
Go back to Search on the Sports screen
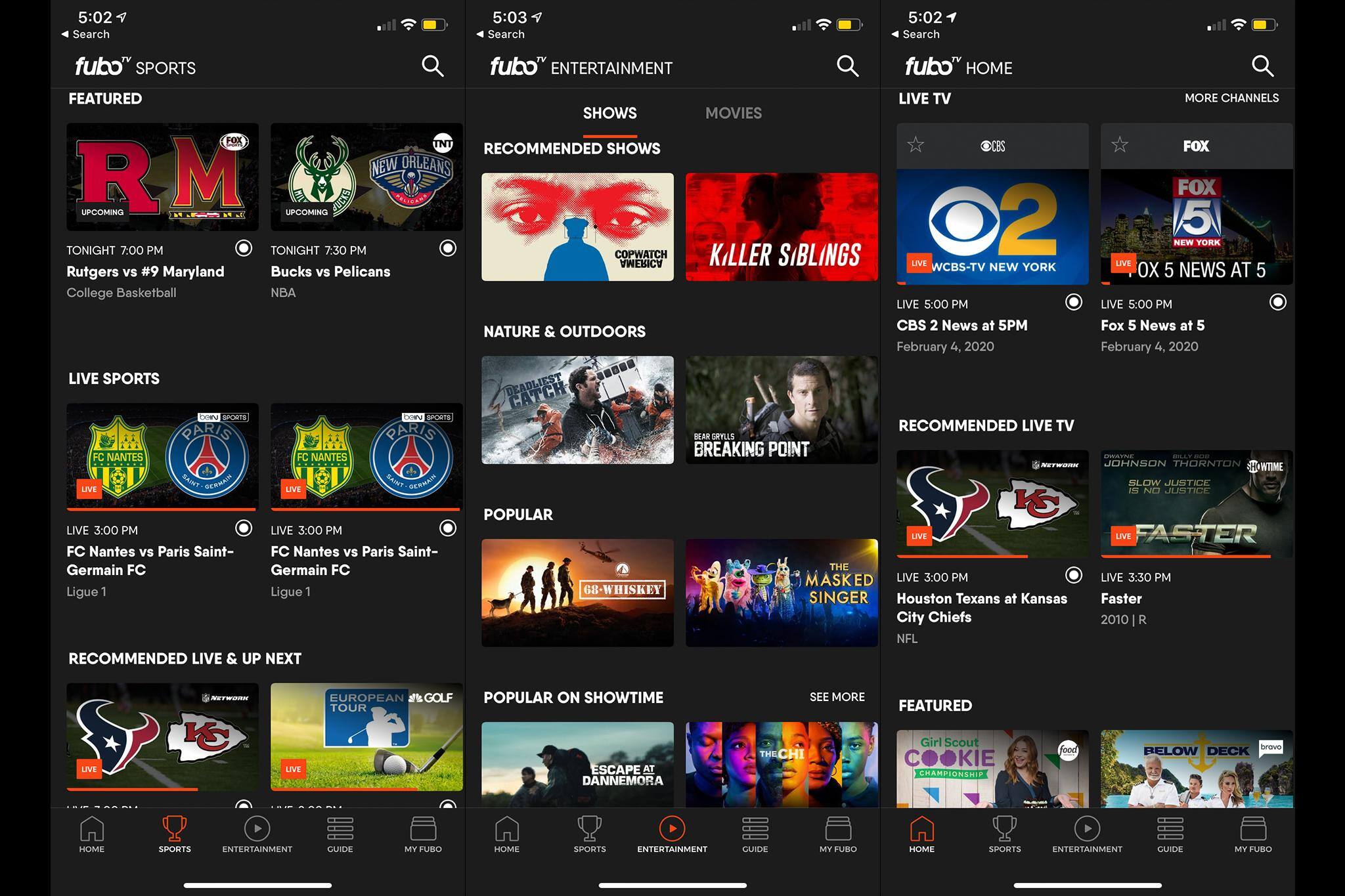click(x=86, y=34)
